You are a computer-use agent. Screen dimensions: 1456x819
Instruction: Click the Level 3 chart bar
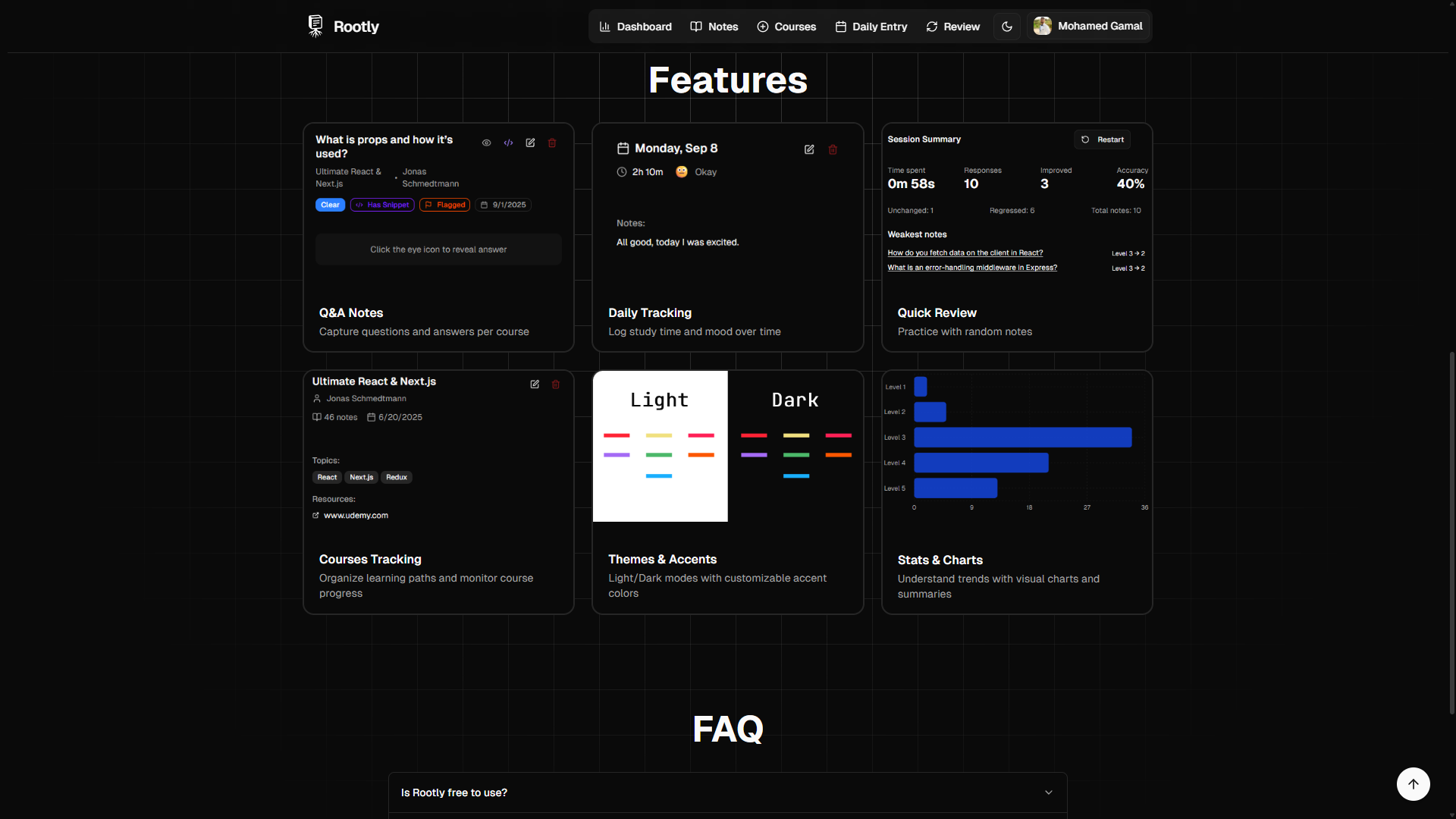[1022, 438]
